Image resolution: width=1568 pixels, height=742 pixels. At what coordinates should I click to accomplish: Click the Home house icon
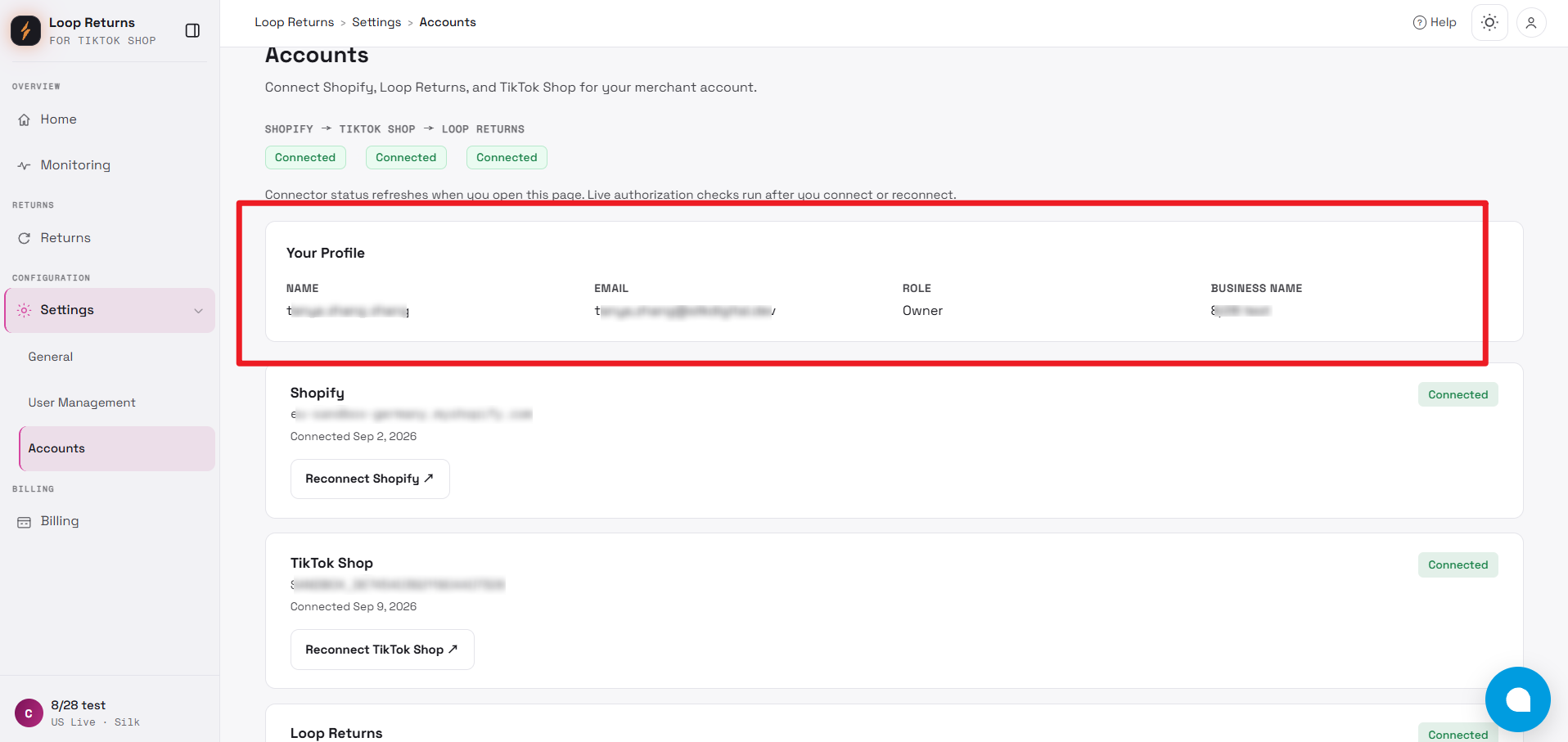click(25, 119)
